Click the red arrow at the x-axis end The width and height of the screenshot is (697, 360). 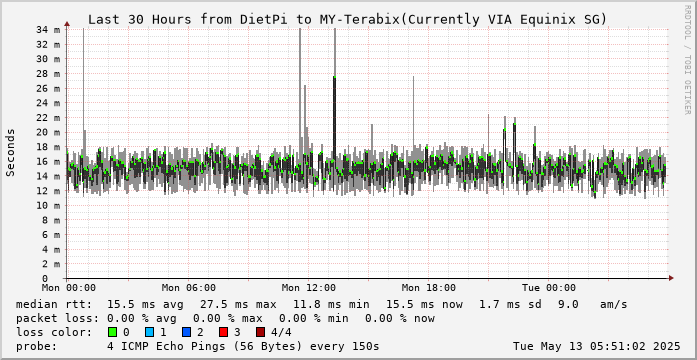point(671,278)
